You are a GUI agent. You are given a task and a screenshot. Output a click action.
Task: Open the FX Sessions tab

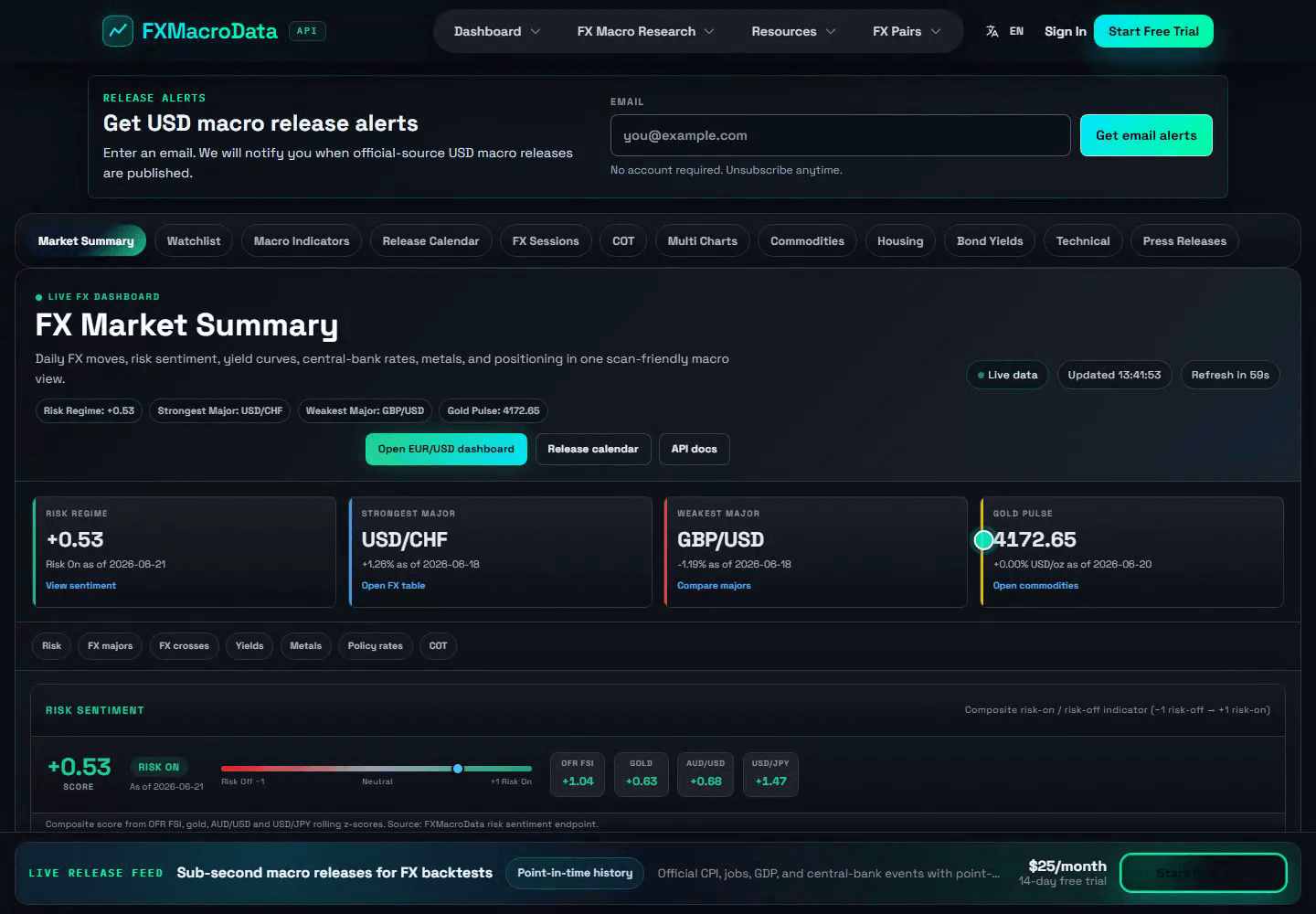tap(546, 241)
